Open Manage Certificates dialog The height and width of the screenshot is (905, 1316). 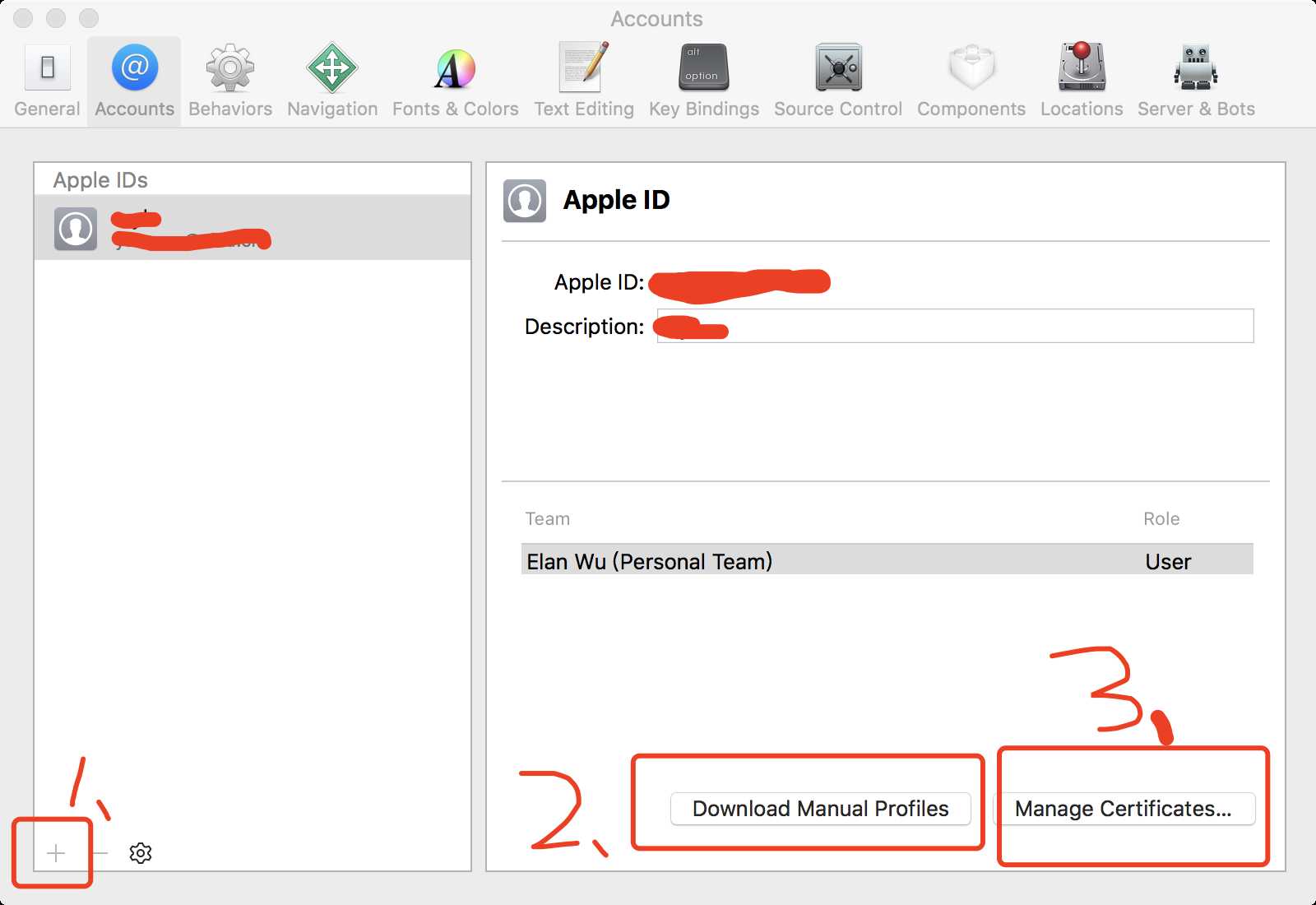(x=1124, y=809)
